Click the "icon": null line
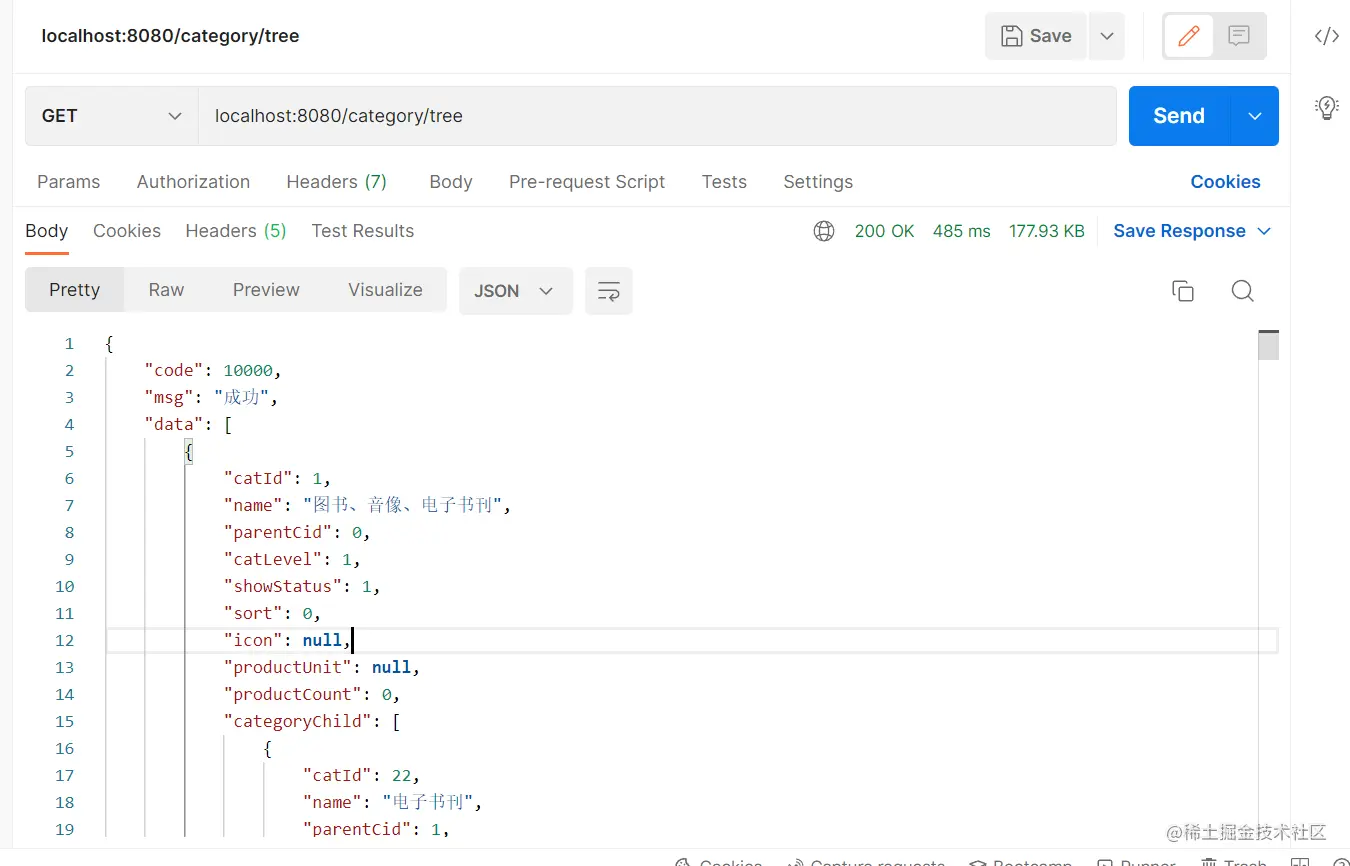The width and height of the screenshot is (1350, 866). tap(288, 641)
